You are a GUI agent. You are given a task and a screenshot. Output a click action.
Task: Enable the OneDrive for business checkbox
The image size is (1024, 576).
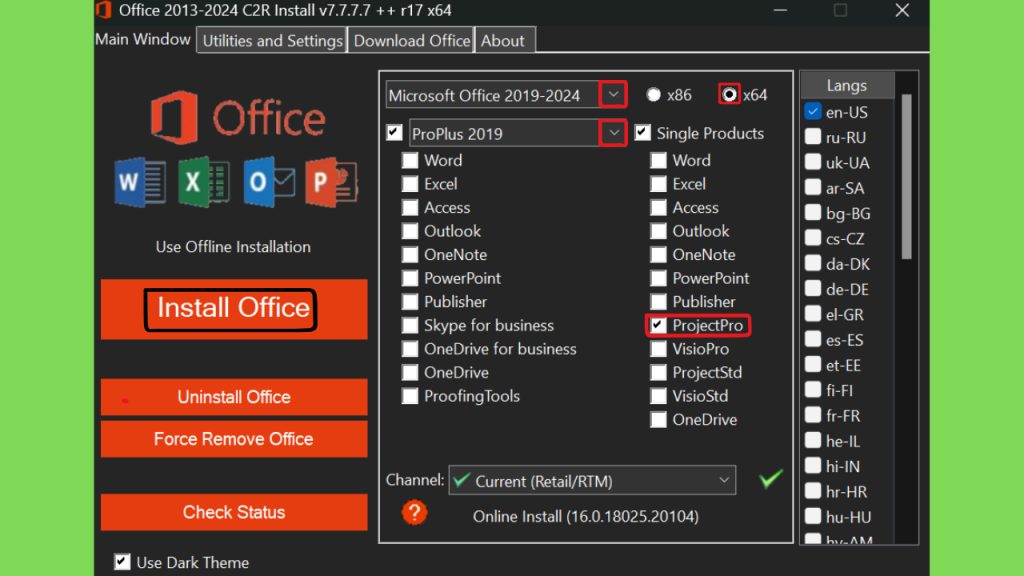pos(410,349)
